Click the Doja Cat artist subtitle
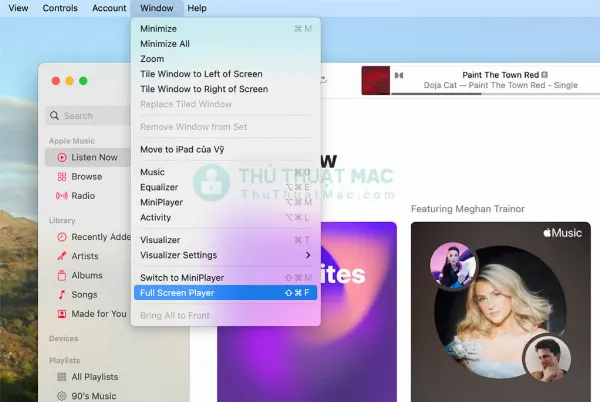 click(x=501, y=85)
